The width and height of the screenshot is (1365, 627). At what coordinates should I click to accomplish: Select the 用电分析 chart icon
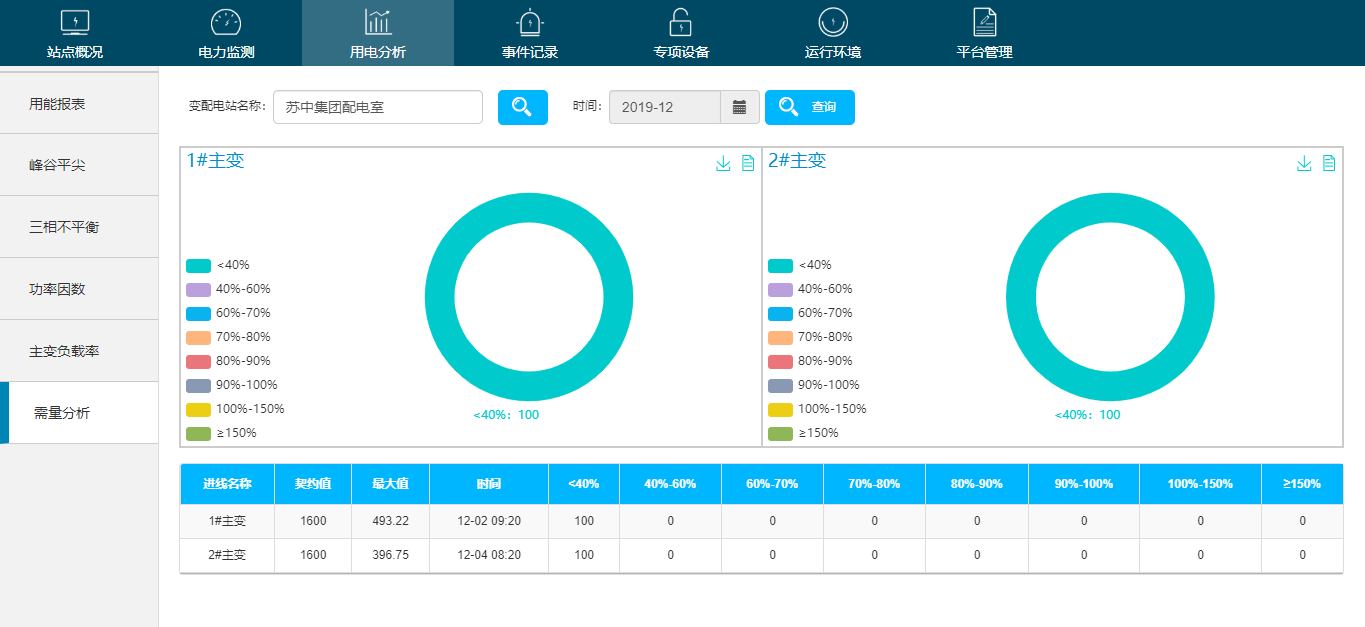[x=378, y=22]
